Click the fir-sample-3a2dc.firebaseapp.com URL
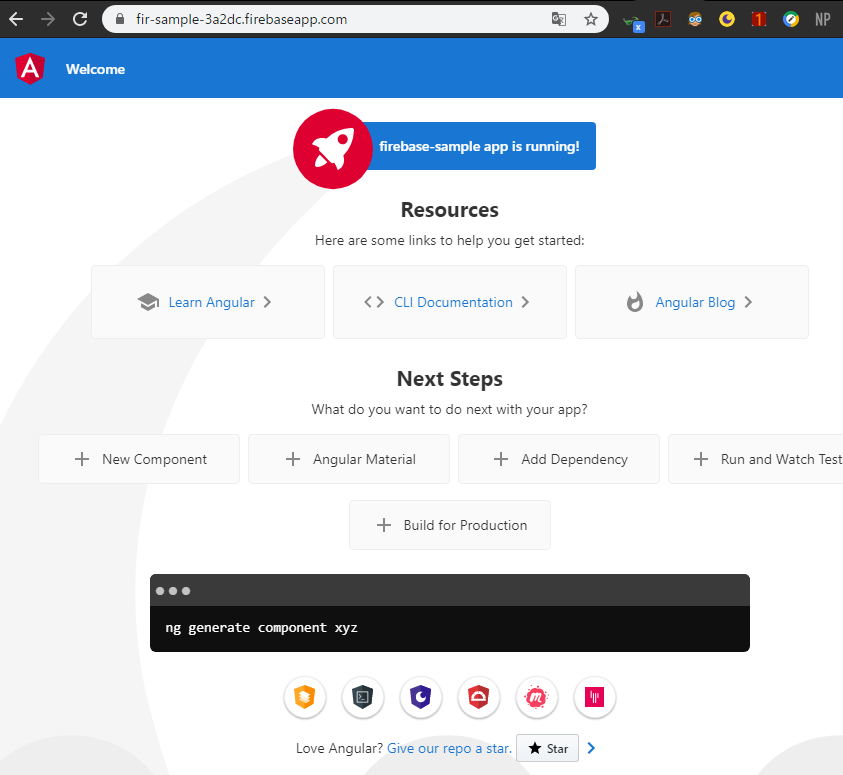This screenshot has width=843, height=775. [241, 19]
